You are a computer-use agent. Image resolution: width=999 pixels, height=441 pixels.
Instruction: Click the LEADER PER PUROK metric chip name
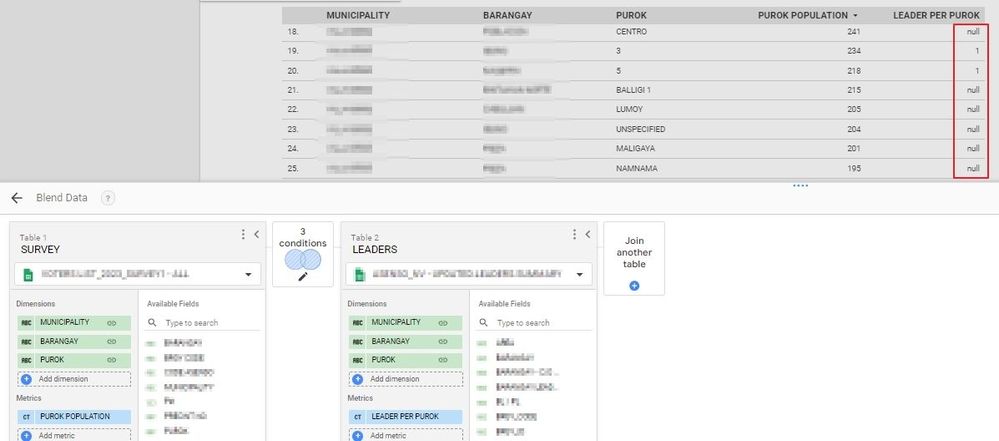pos(405,417)
